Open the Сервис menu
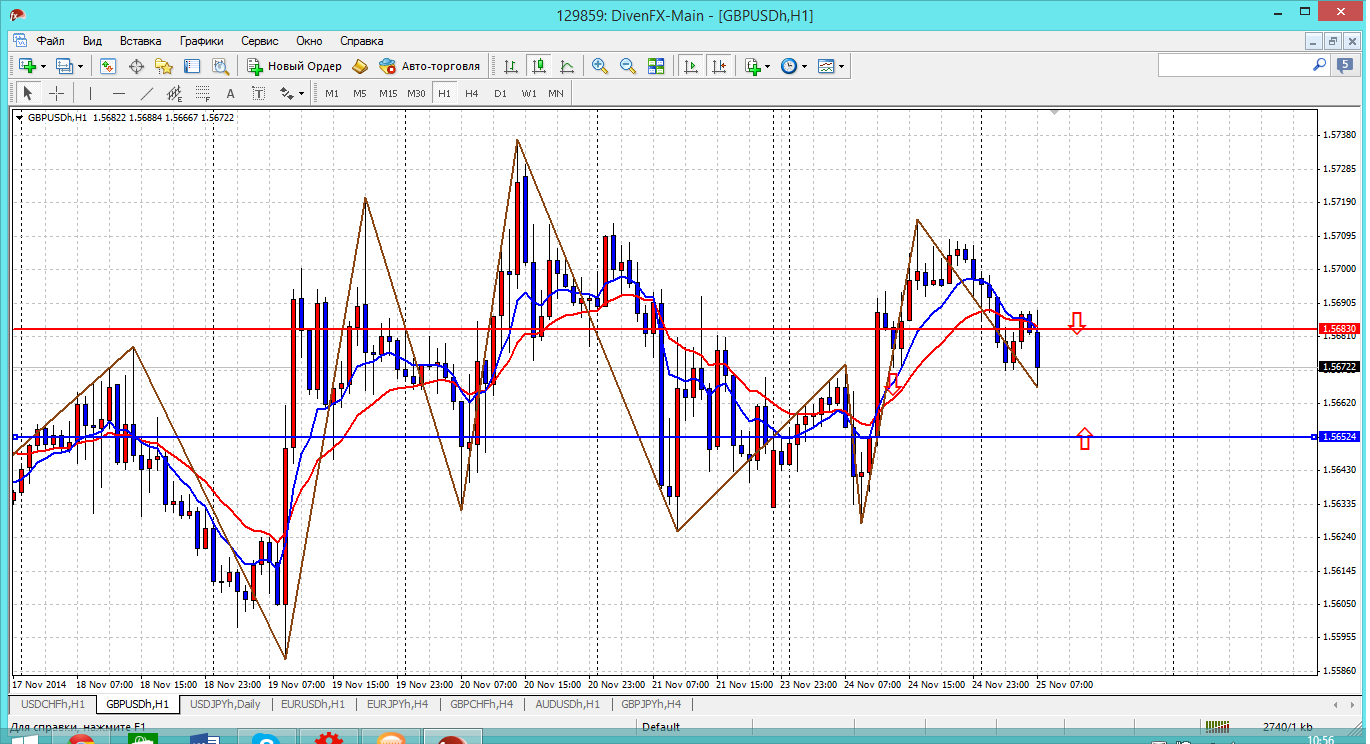Viewport: 1370px width, 744px height. click(260, 41)
